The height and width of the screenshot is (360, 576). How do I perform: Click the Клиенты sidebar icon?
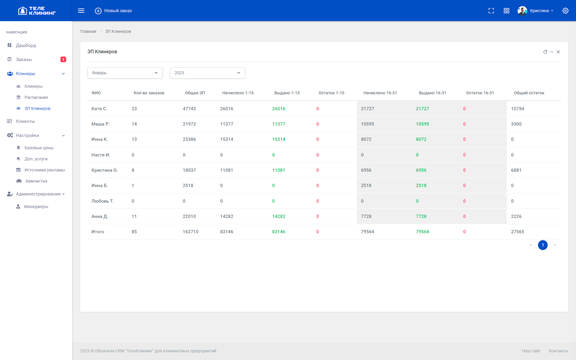pyautogui.click(x=10, y=121)
